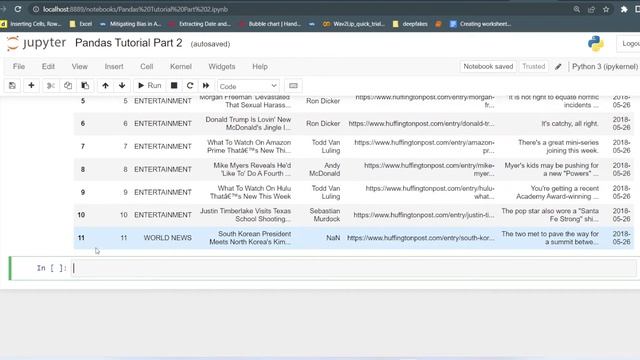Click the mike-myer URL cell
The height and width of the screenshot is (360, 640).
429,169
